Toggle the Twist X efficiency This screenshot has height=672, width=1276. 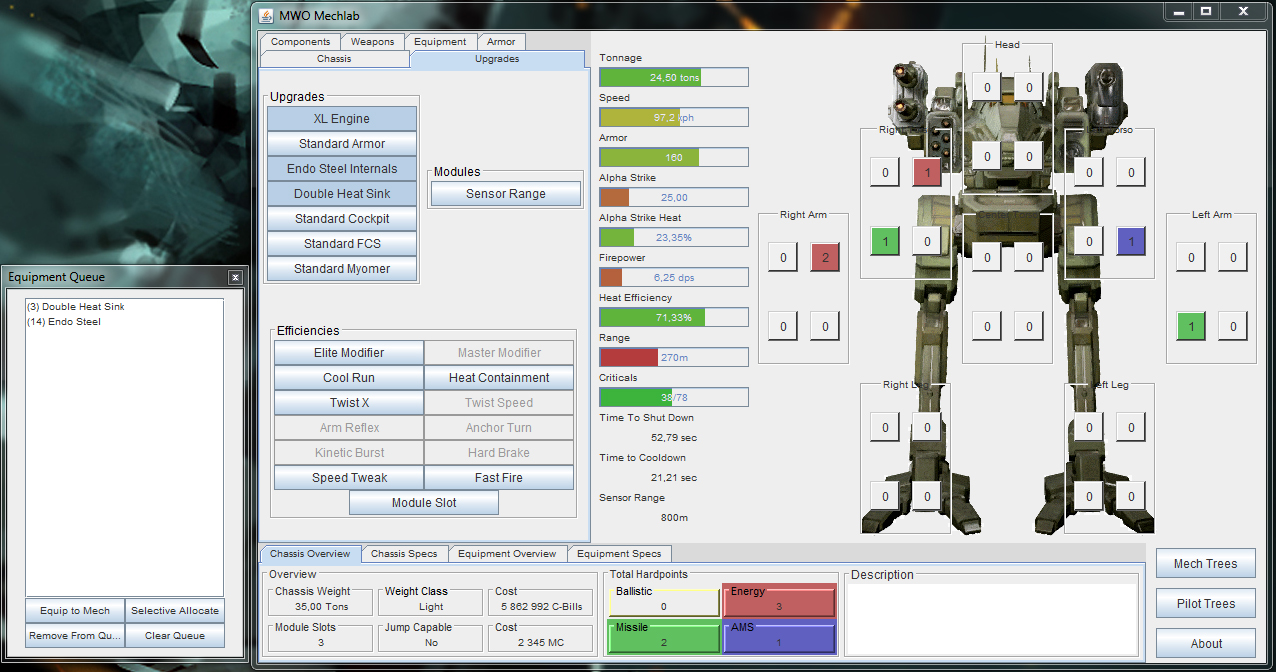pos(349,403)
